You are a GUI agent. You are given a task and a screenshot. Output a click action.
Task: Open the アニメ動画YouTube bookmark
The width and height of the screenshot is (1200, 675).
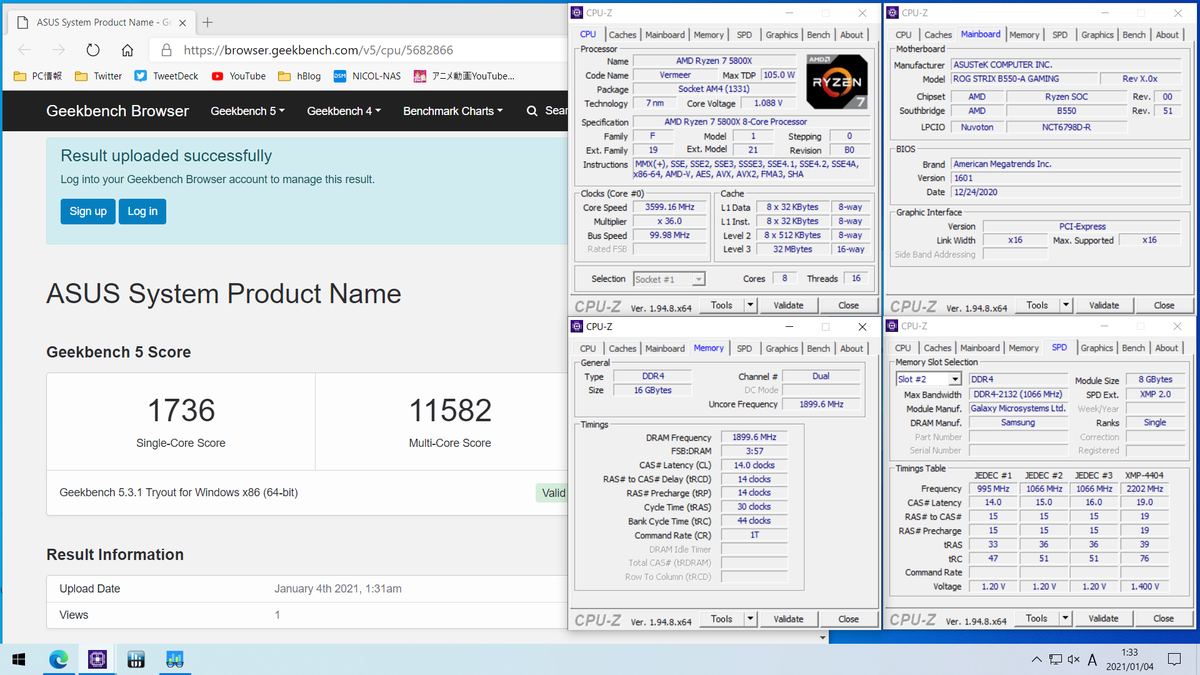point(464,75)
